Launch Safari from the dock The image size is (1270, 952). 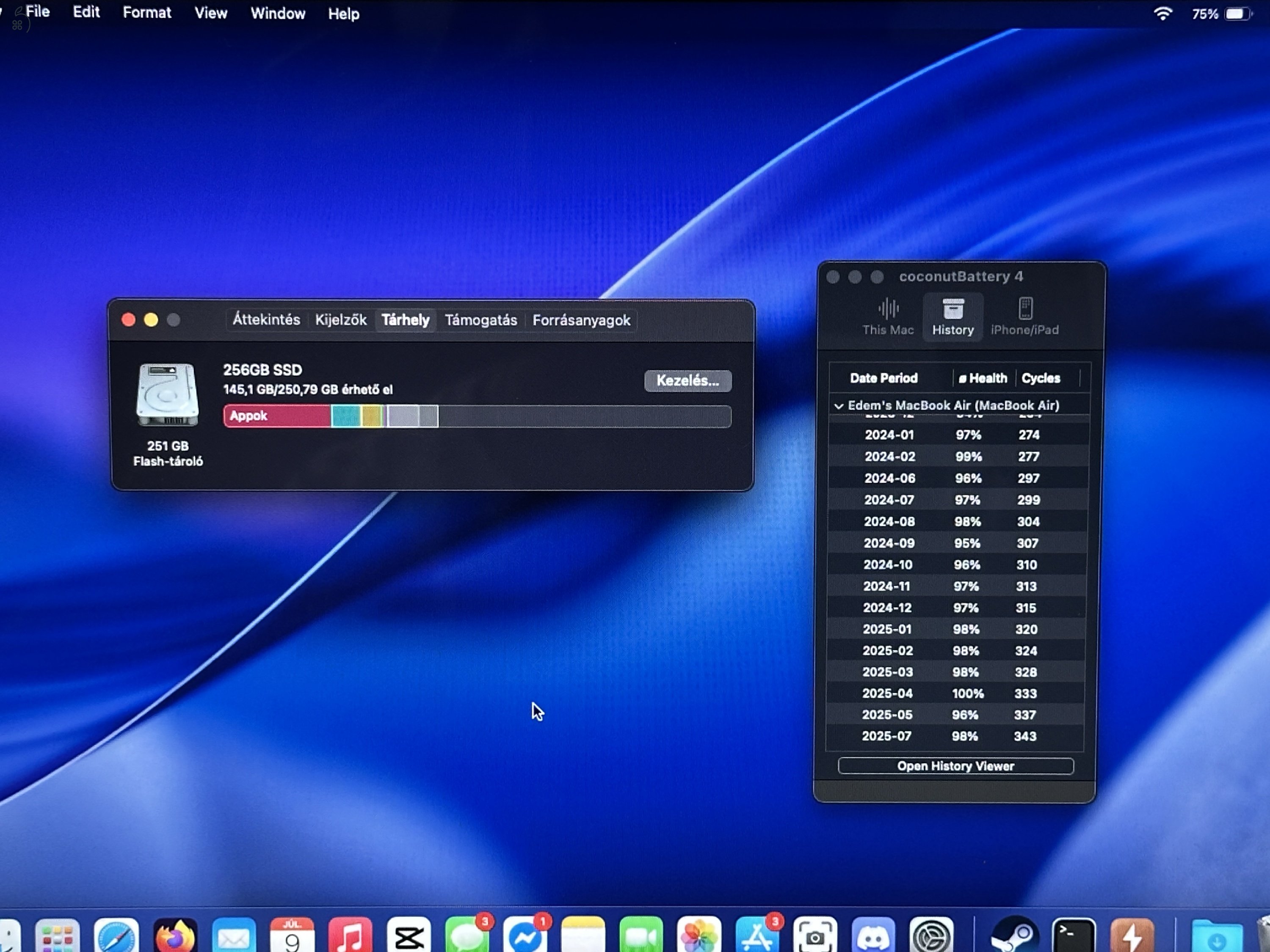click(116, 936)
